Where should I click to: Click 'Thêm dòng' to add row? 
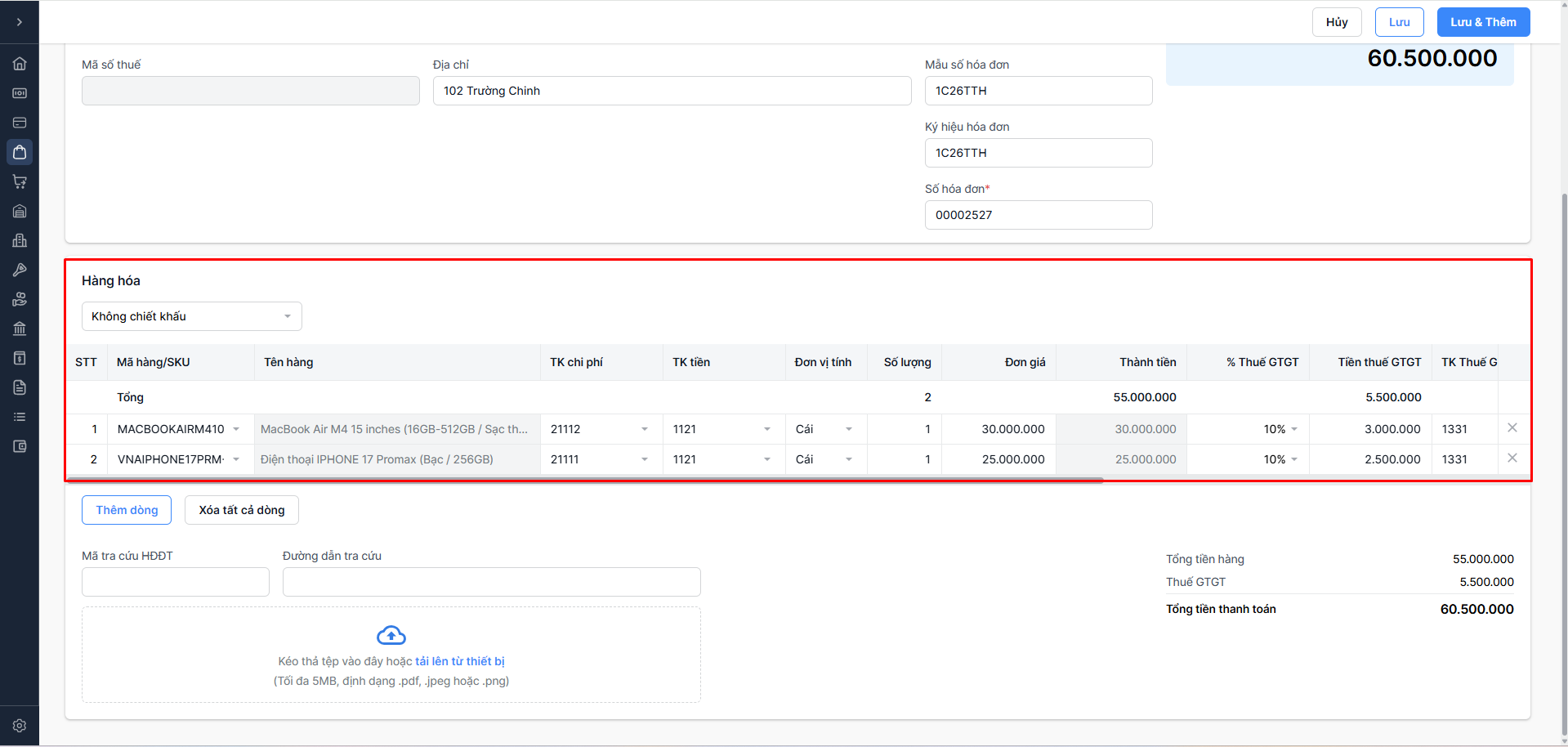[x=127, y=510]
